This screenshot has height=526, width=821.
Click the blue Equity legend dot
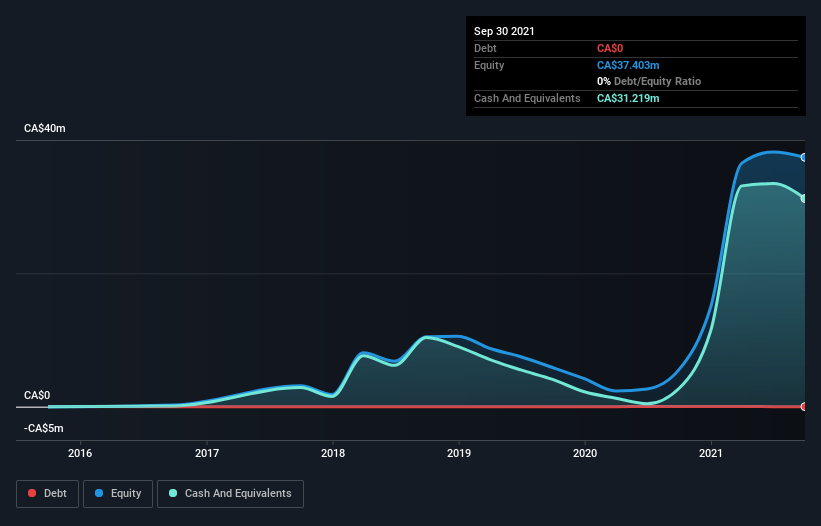click(99, 493)
